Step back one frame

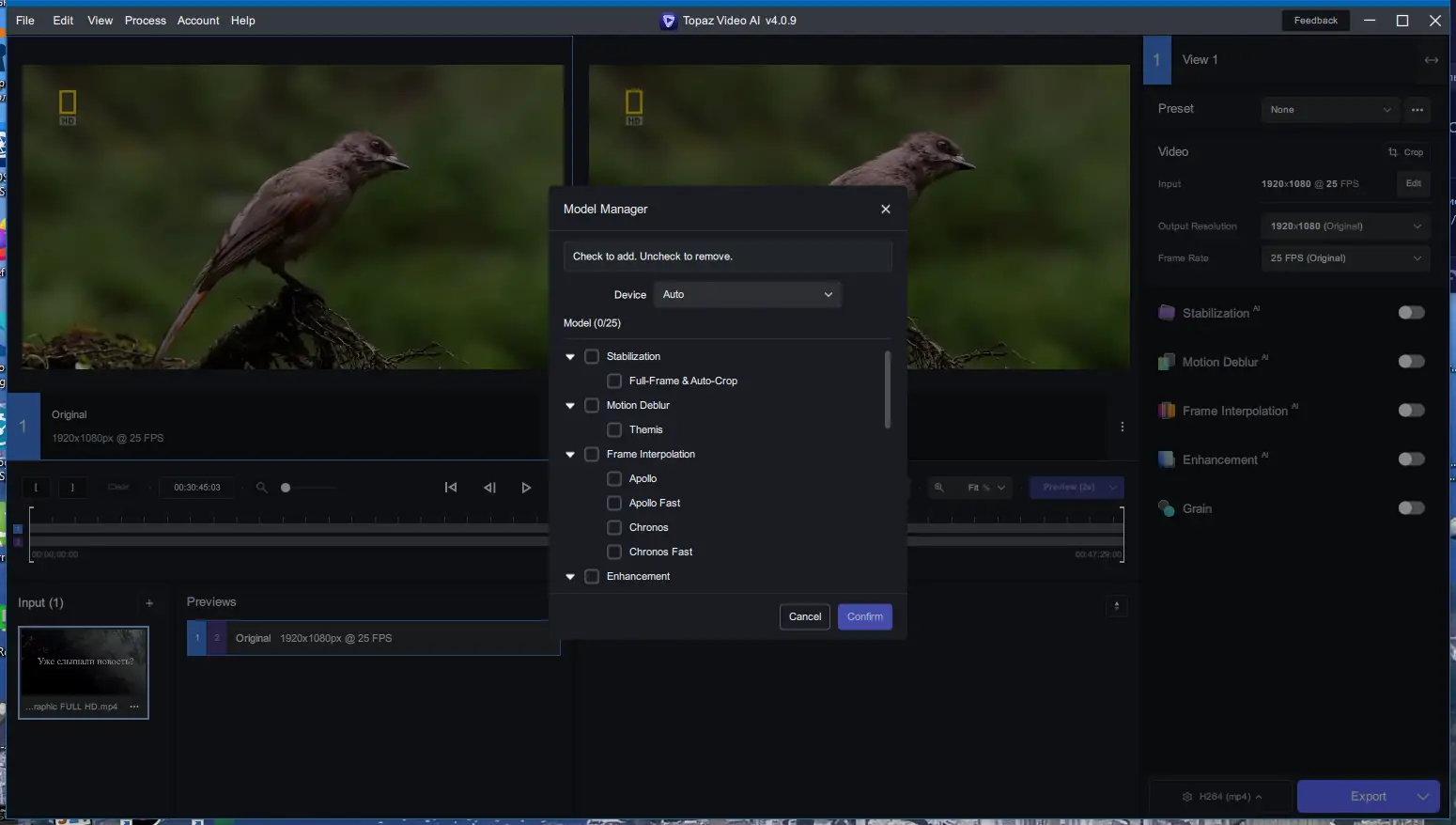click(489, 488)
